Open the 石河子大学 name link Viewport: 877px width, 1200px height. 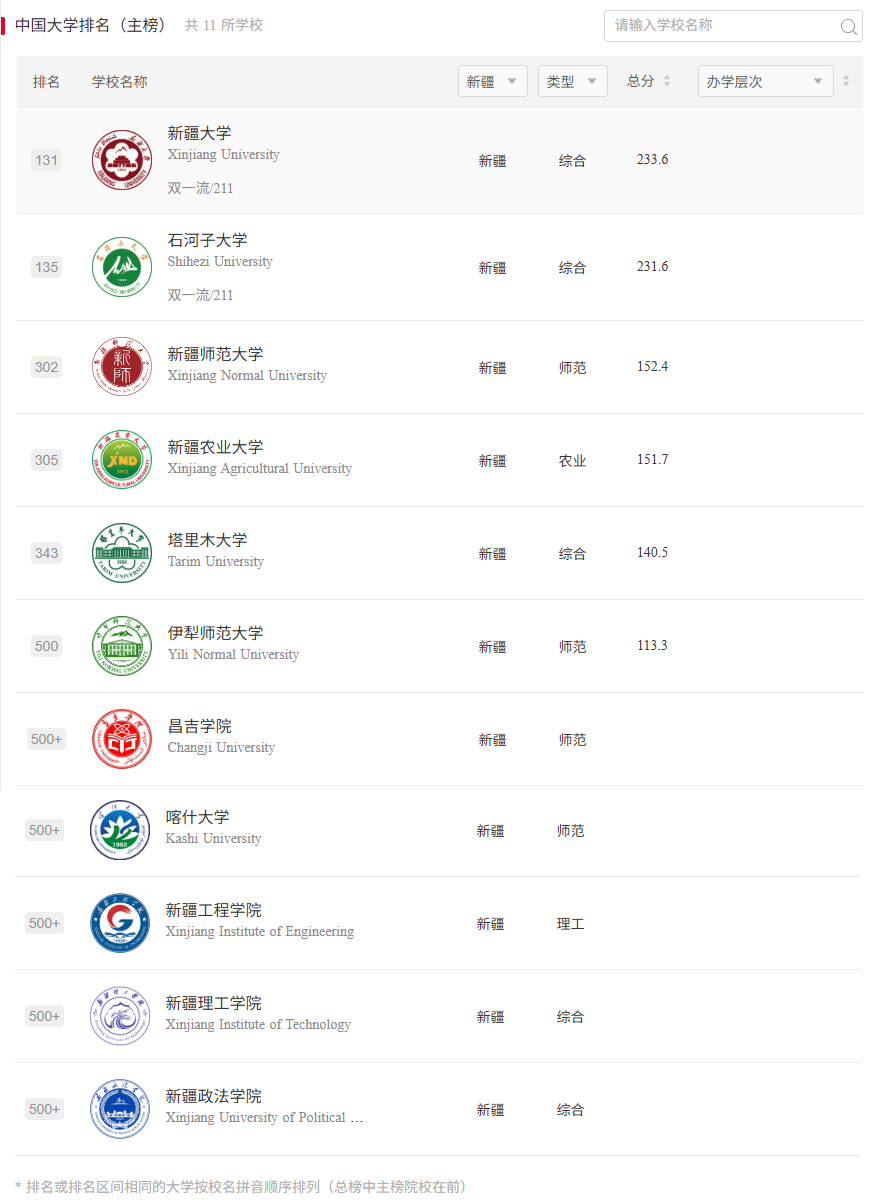pyautogui.click(x=207, y=240)
